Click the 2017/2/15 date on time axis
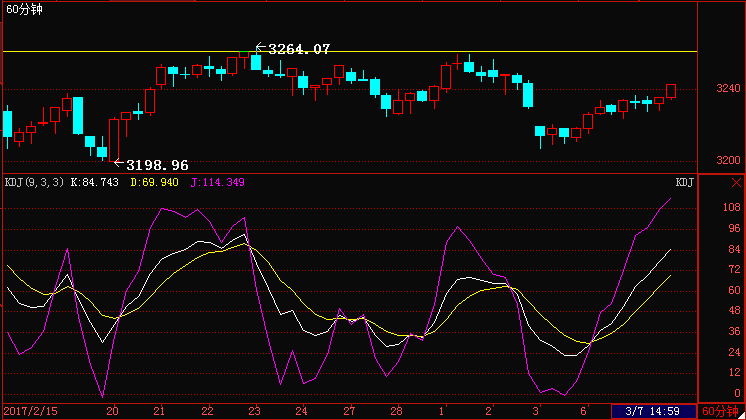 coord(30,411)
